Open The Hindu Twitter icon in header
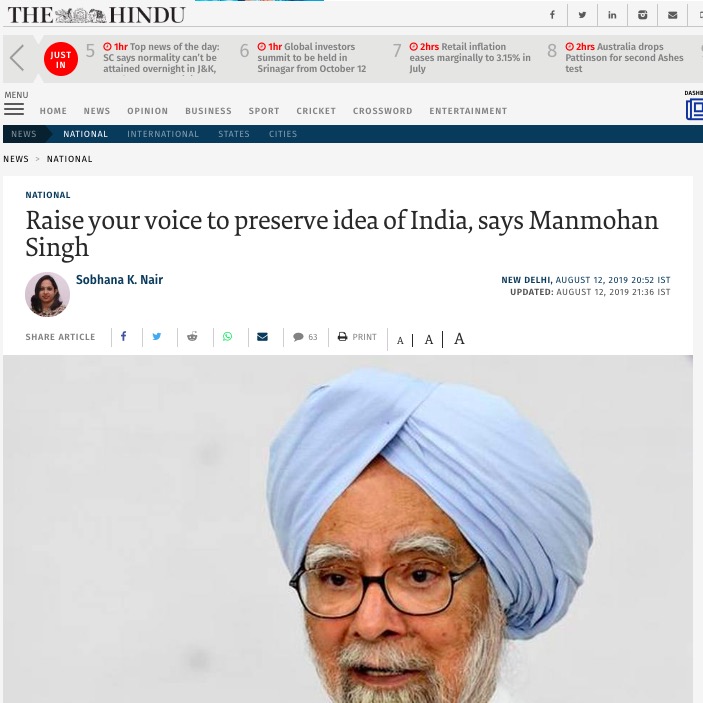This screenshot has height=703, width=703. 582,15
